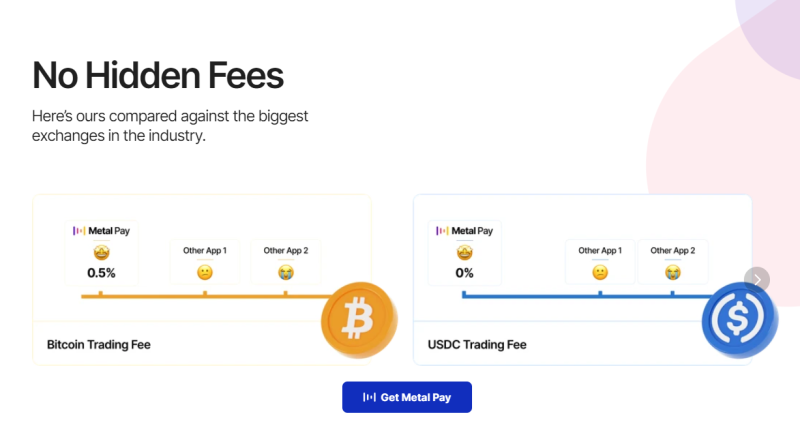Click the 0.5% Metal Pay fee value
The image size is (800, 435).
coord(101,273)
